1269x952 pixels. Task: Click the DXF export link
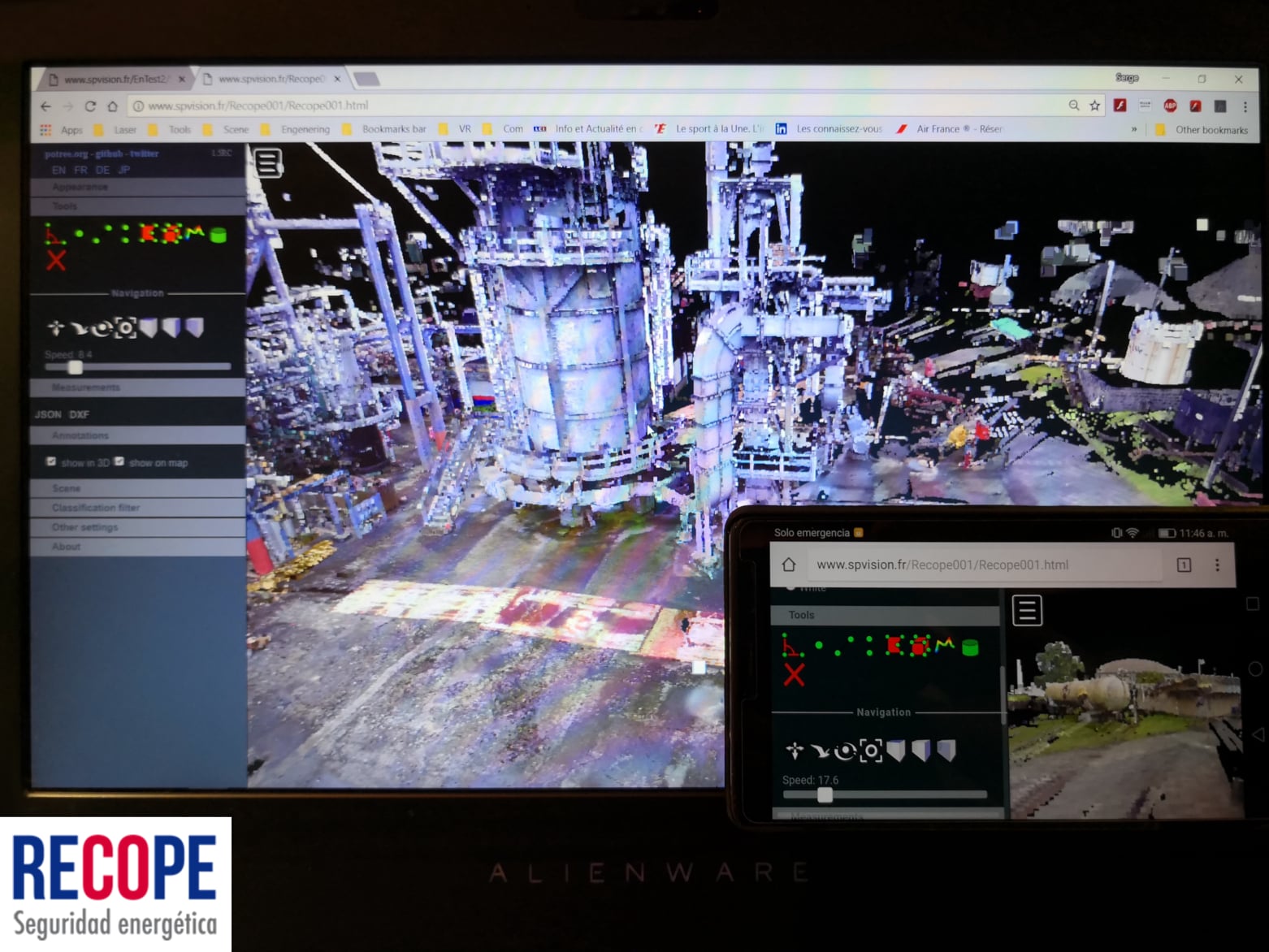click(x=79, y=414)
